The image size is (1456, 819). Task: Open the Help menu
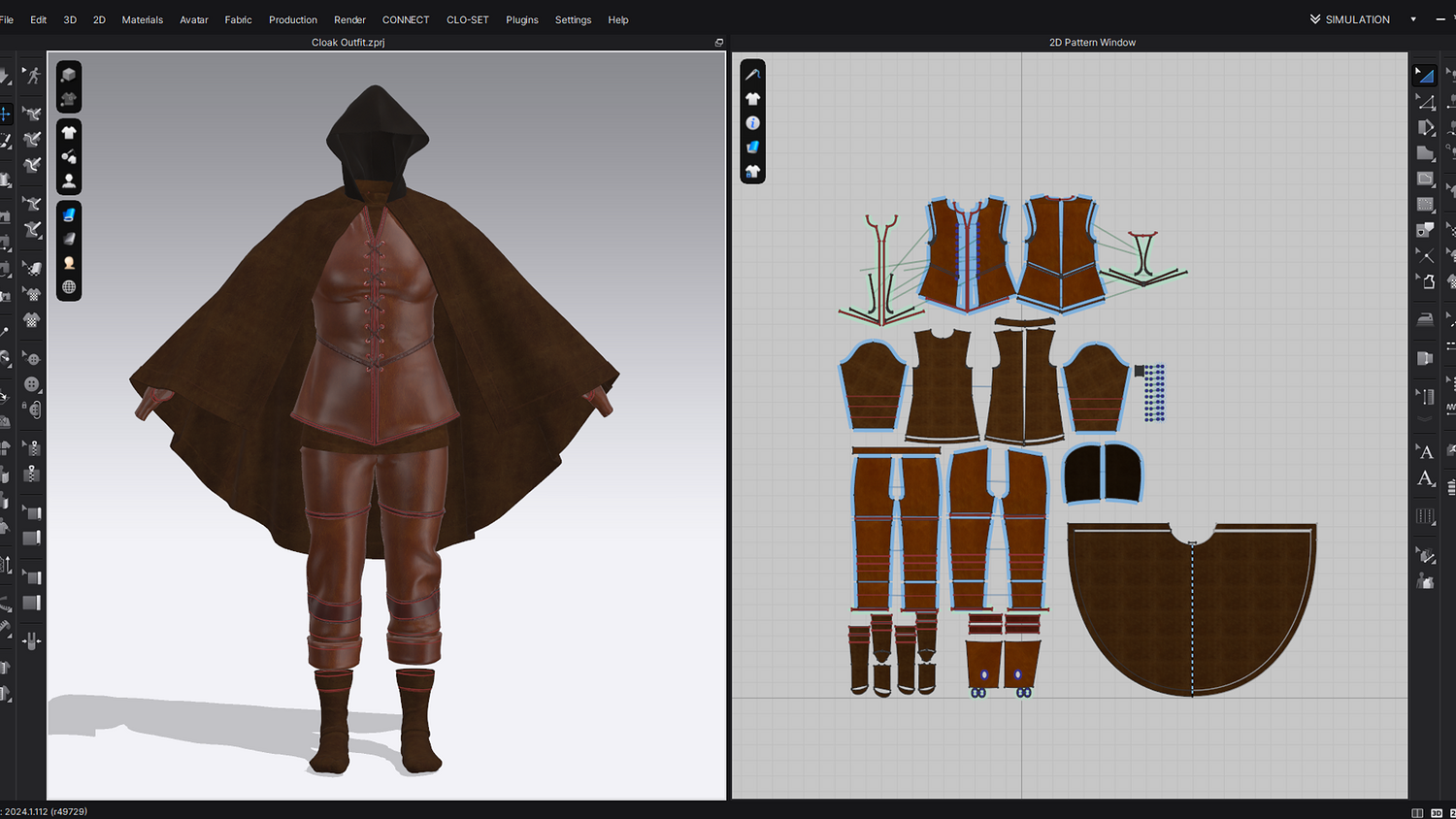(618, 19)
